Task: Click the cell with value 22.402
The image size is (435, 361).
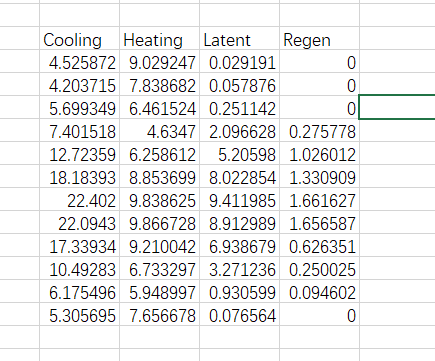Action: (79, 199)
